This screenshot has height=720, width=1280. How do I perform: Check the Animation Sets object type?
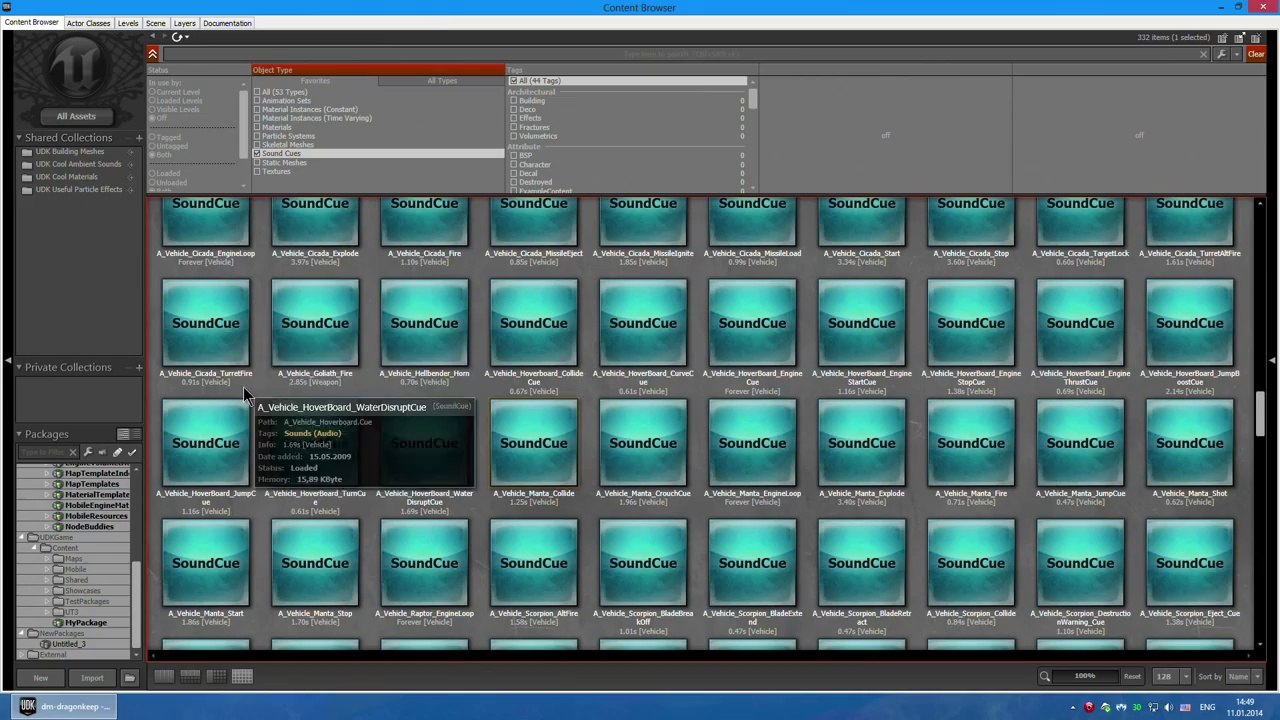click(x=257, y=101)
